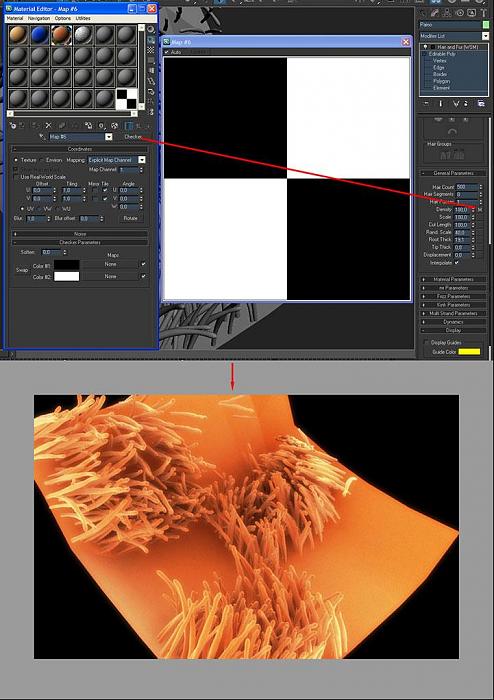The width and height of the screenshot is (494, 700).
Task: Open the Navigation menu
Action: click(39, 18)
